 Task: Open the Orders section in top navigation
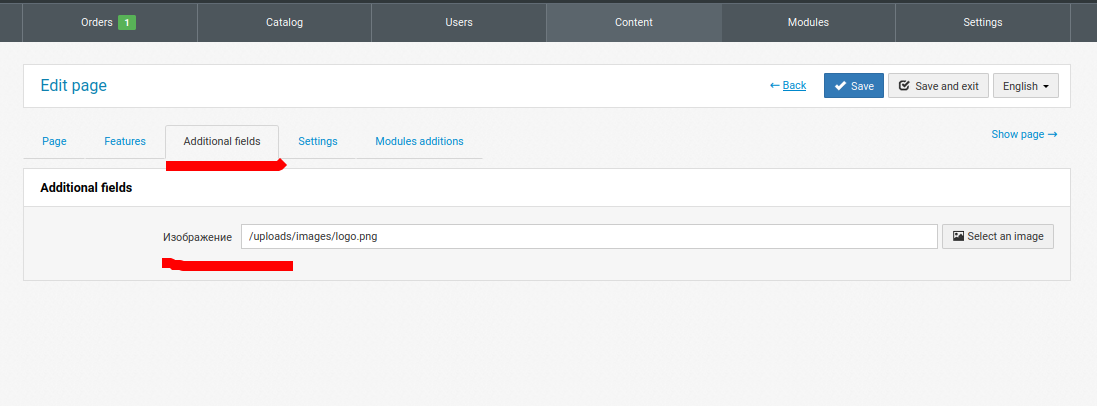coord(110,22)
